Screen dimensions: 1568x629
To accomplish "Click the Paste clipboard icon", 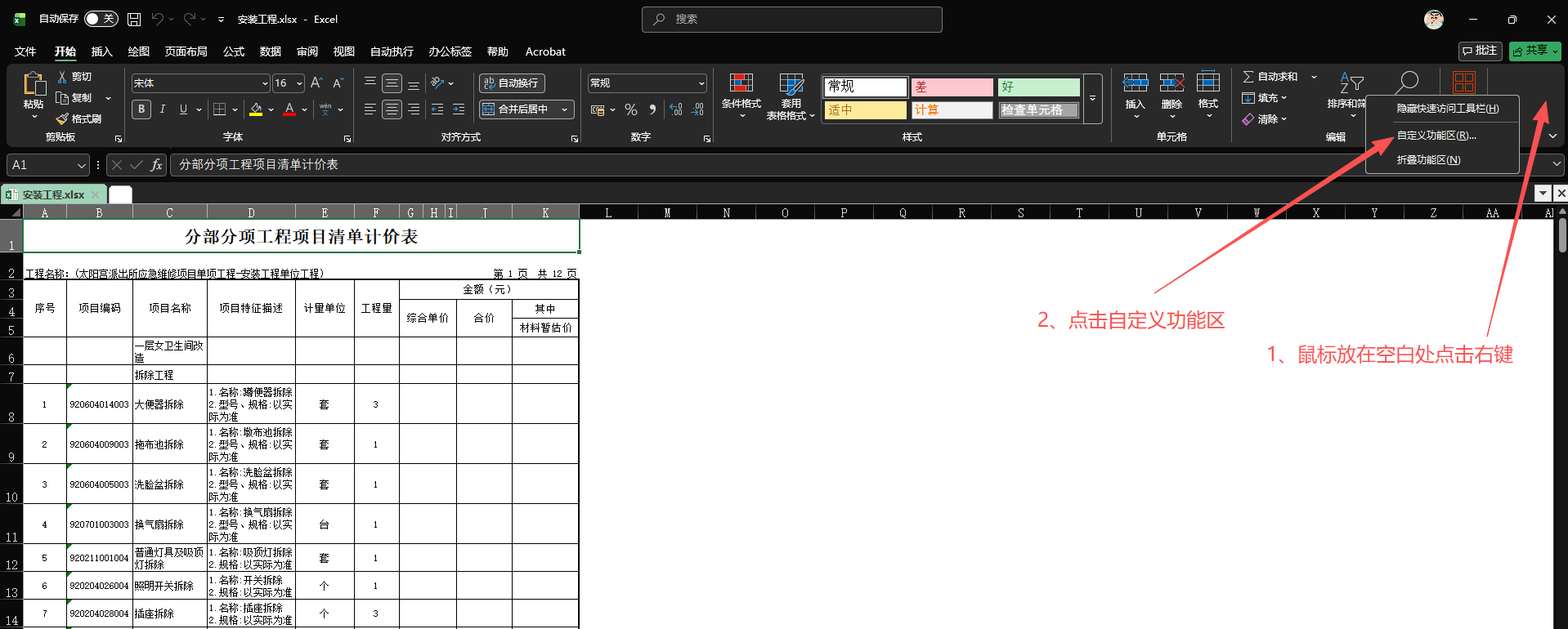I will pyautogui.click(x=34, y=83).
